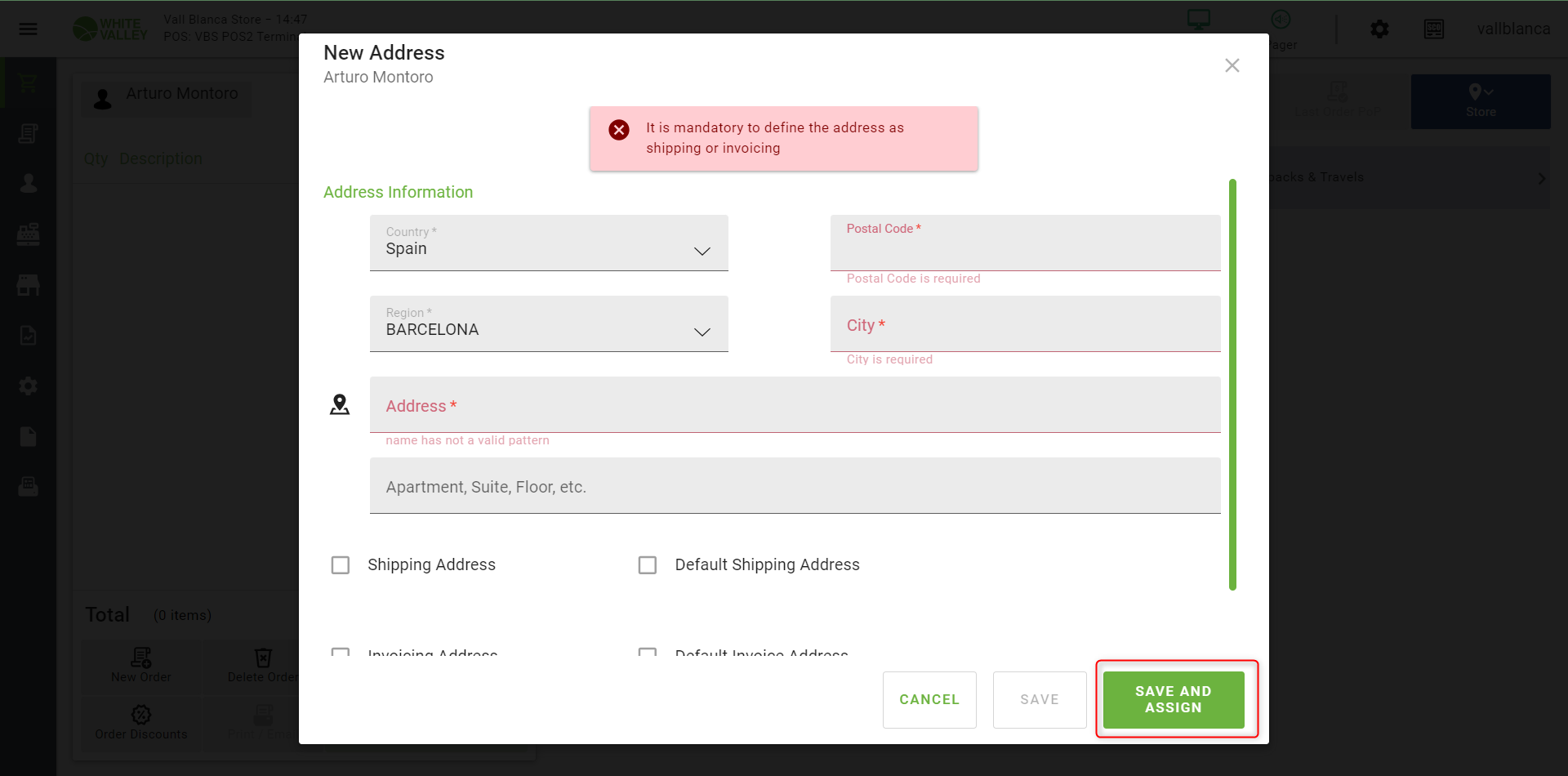
Task: Open the settings gear in top bar
Action: tap(1379, 29)
